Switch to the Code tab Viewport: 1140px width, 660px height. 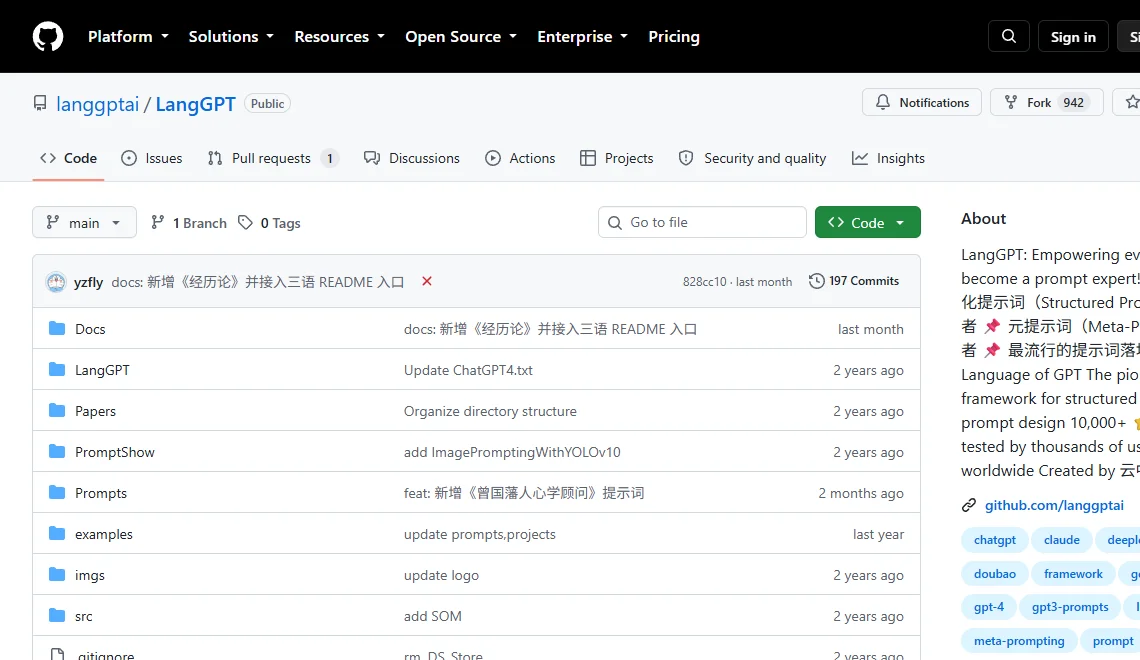[x=68, y=158]
